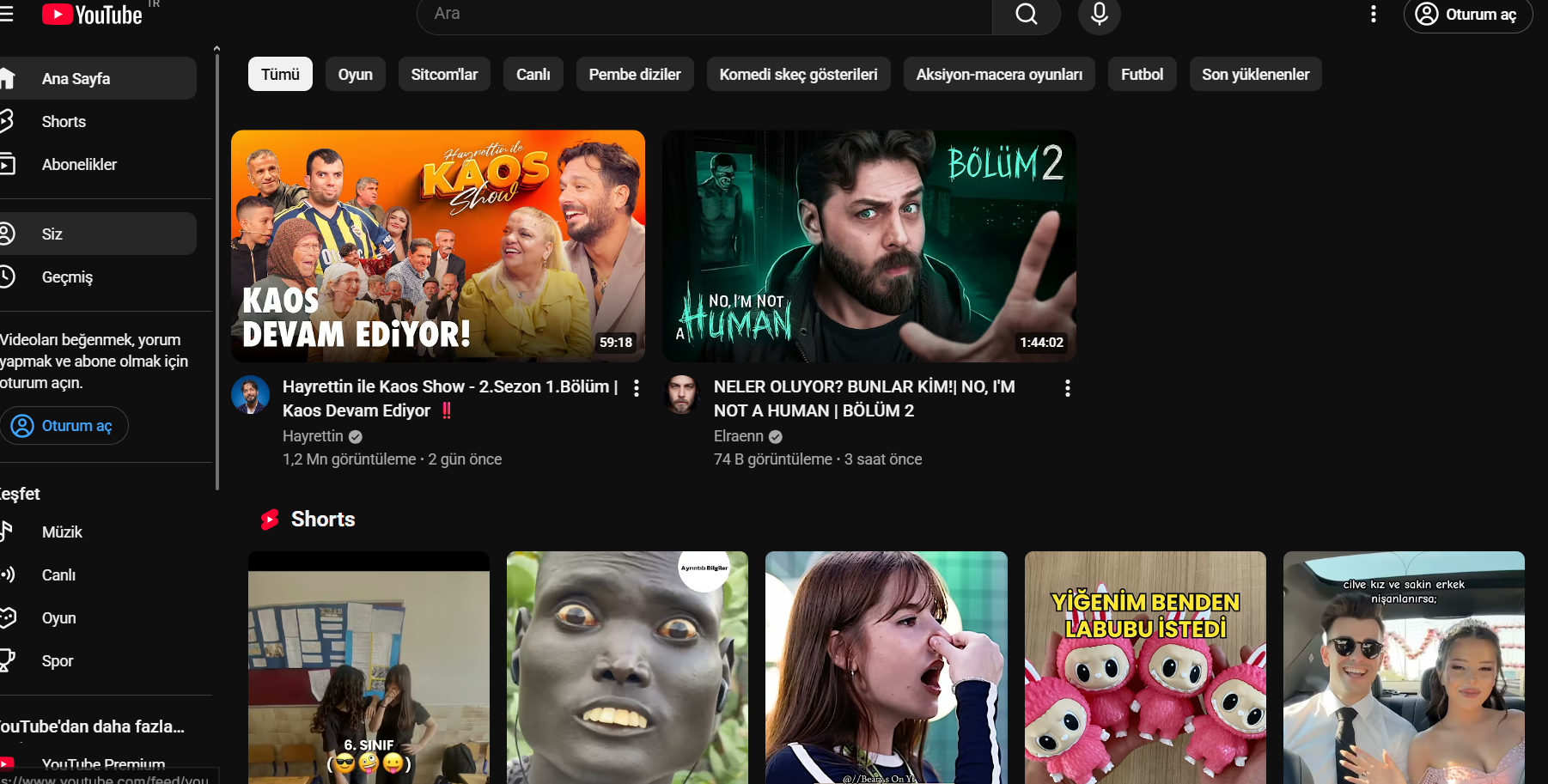This screenshot has width=1548, height=784.
Task: Open Geçmiş in sidebar
Action: pyautogui.click(x=98, y=277)
